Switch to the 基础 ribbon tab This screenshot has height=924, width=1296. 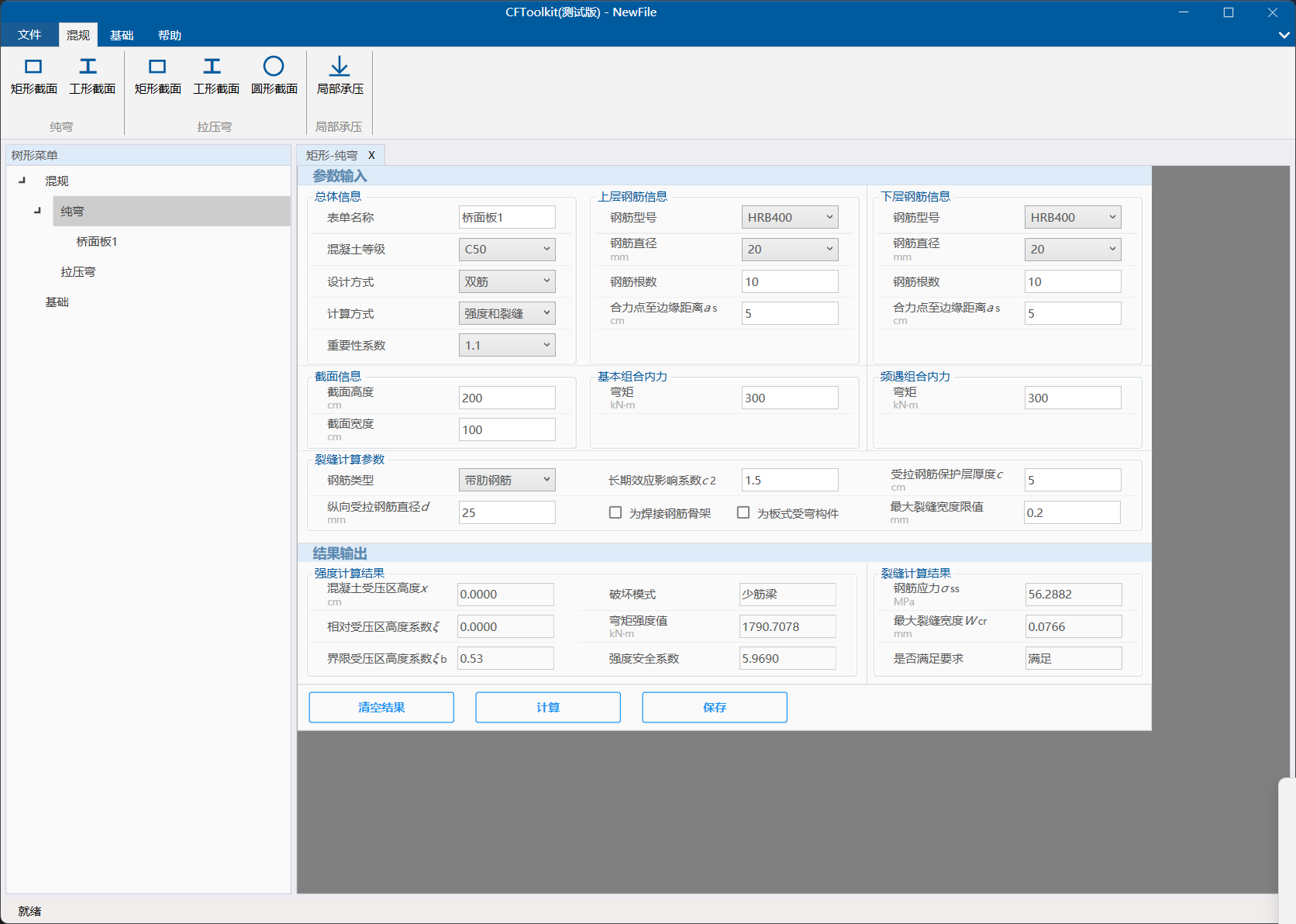coord(121,34)
